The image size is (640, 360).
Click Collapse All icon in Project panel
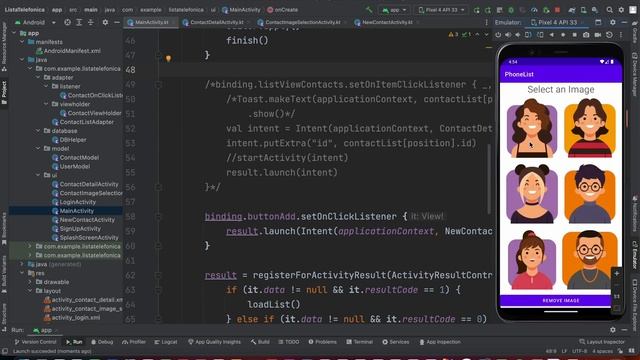(x=91, y=22)
